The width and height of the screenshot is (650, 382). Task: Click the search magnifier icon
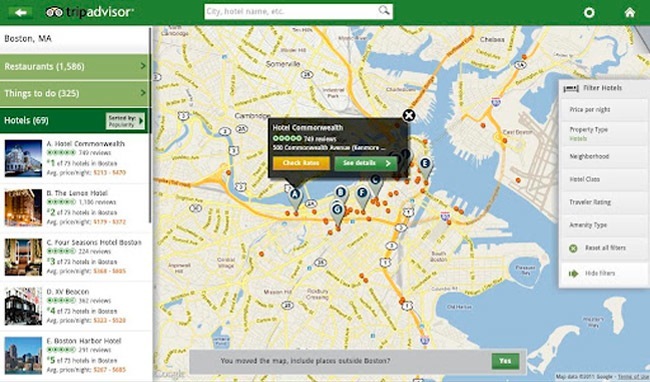(384, 11)
